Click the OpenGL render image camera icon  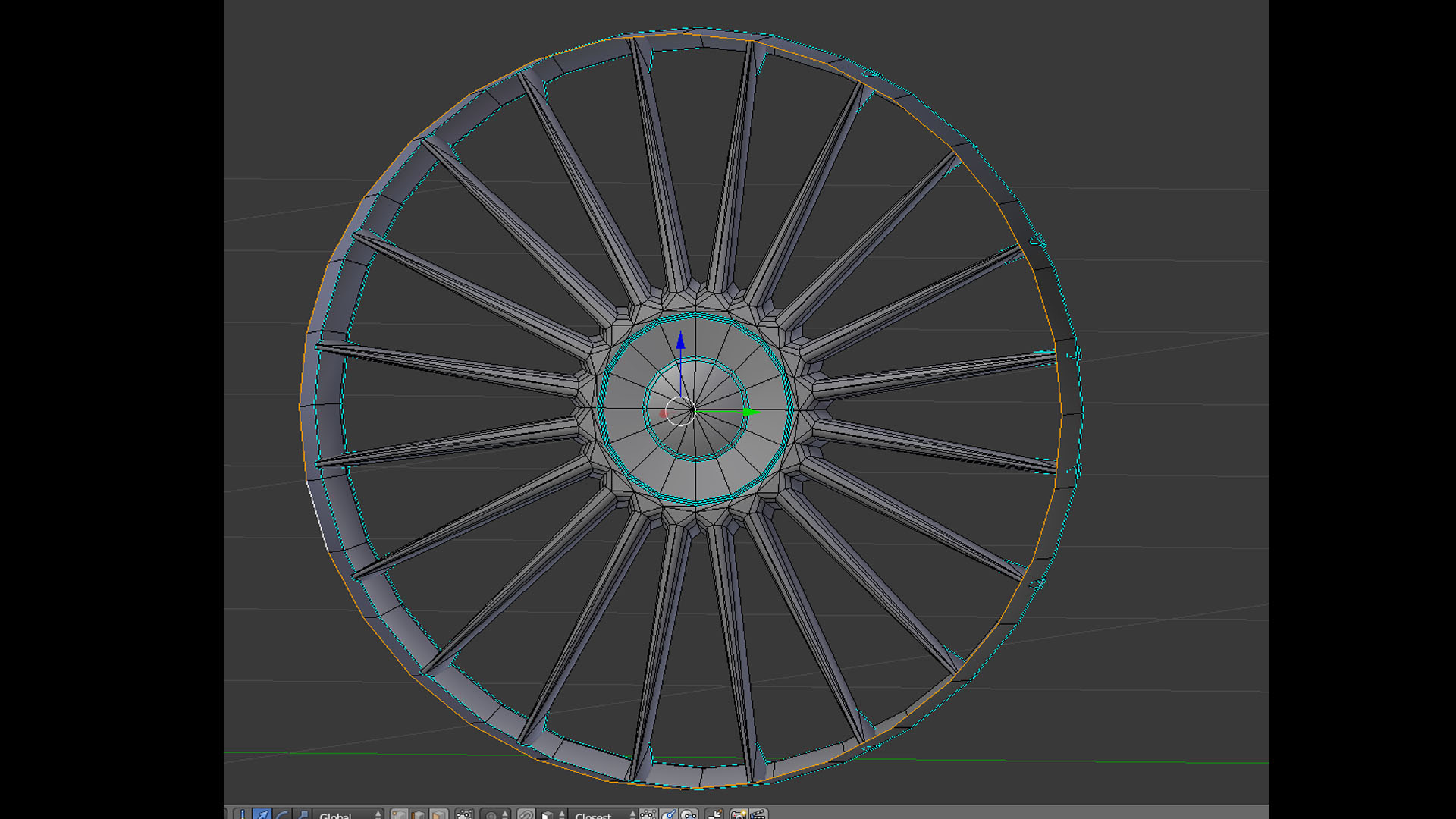click(739, 814)
